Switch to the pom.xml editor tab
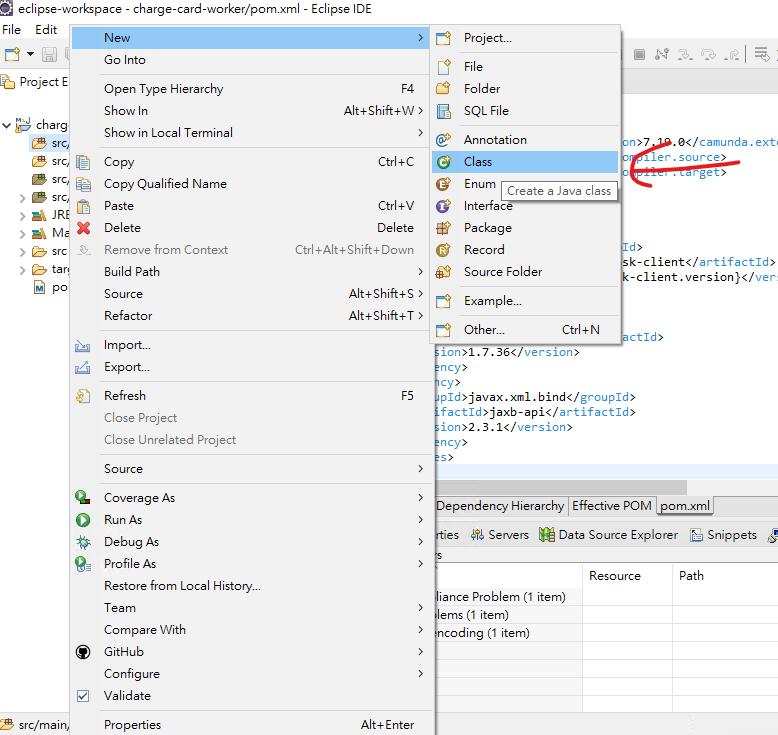 [685, 506]
